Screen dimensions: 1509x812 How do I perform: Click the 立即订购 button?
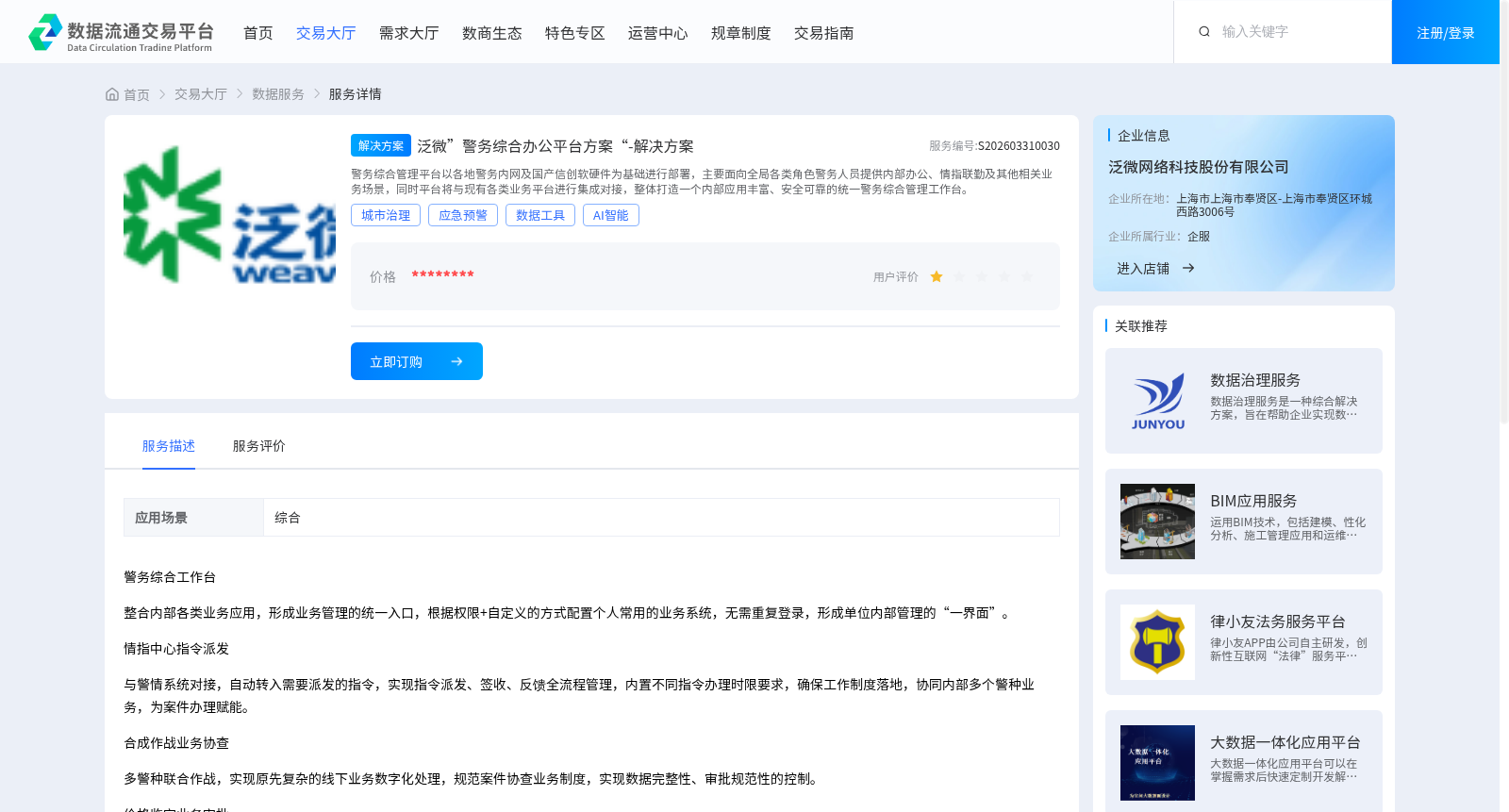(417, 361)
